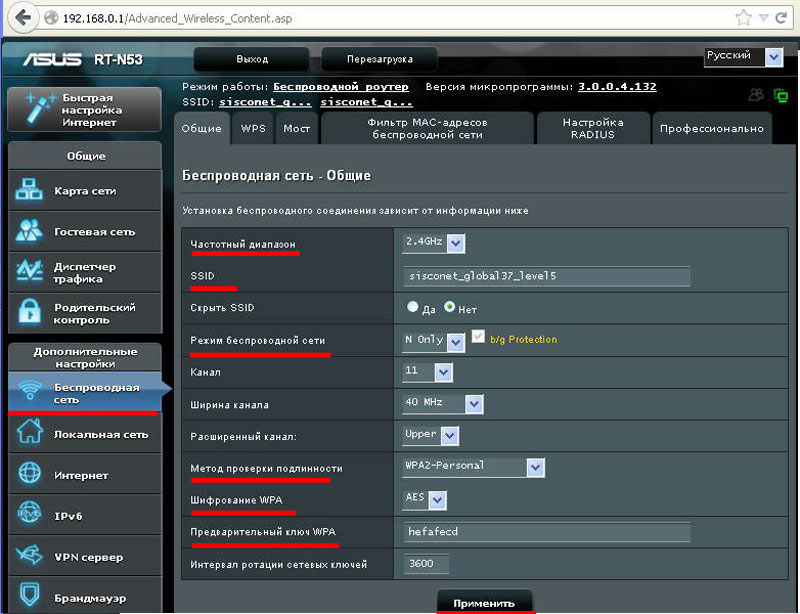Switch to the WPS tab

(253, 129)
